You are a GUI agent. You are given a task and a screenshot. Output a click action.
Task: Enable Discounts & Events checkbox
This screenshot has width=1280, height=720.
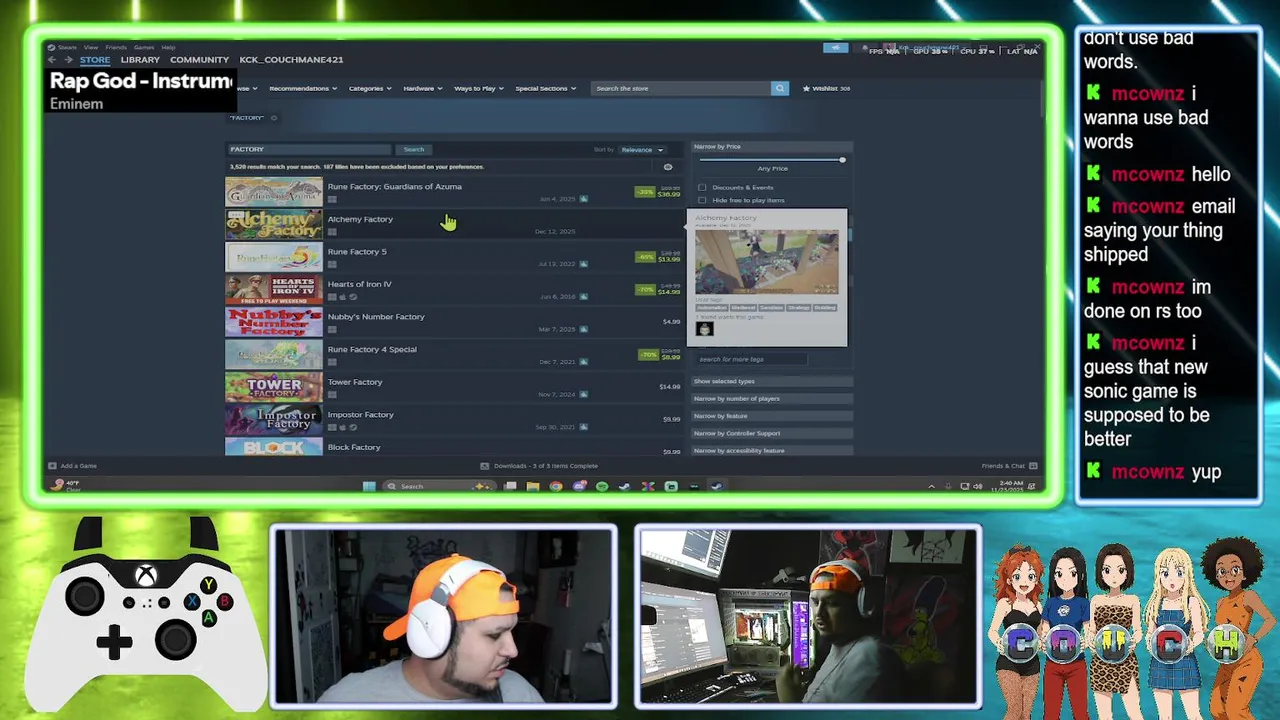pos(702,187)
